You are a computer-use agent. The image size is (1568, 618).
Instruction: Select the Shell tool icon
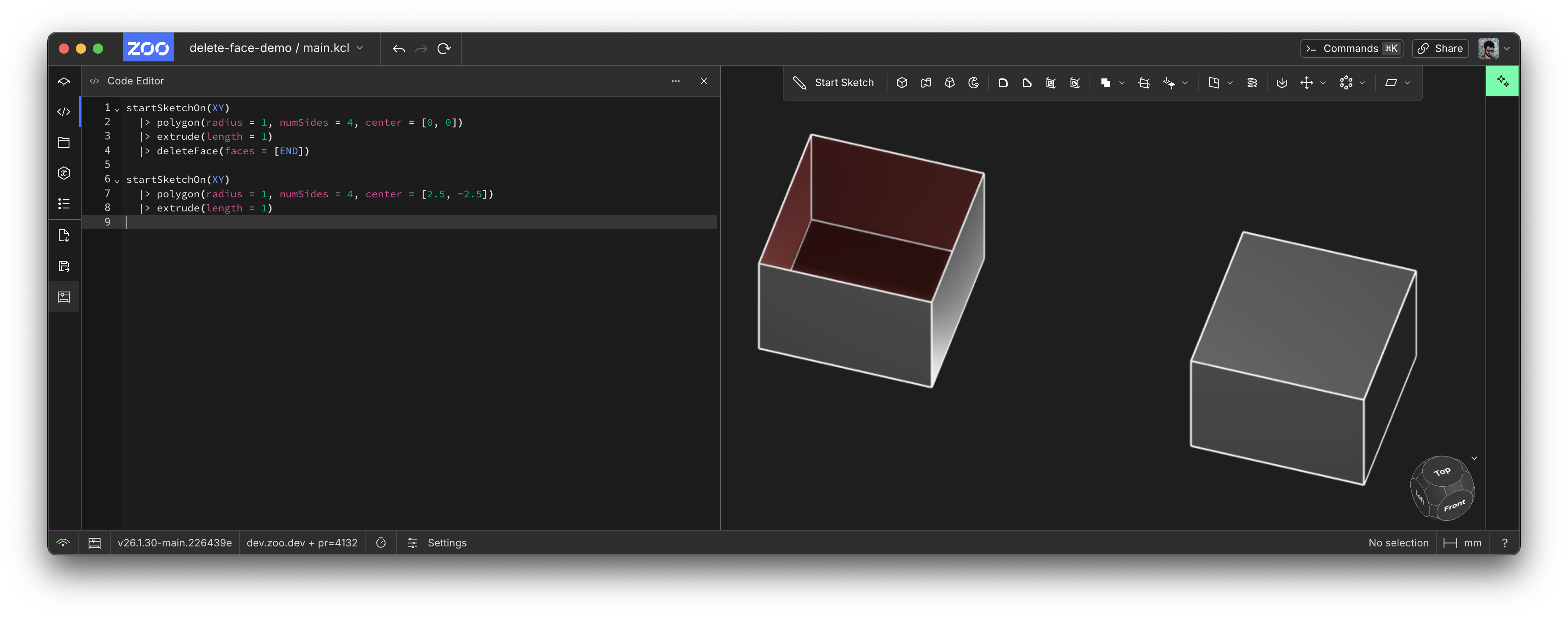pyautogui.click(x=1051, y=83)
